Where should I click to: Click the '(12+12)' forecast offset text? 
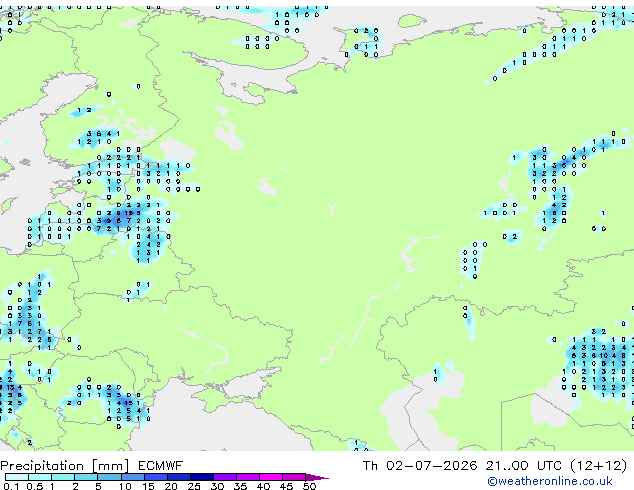598,466
